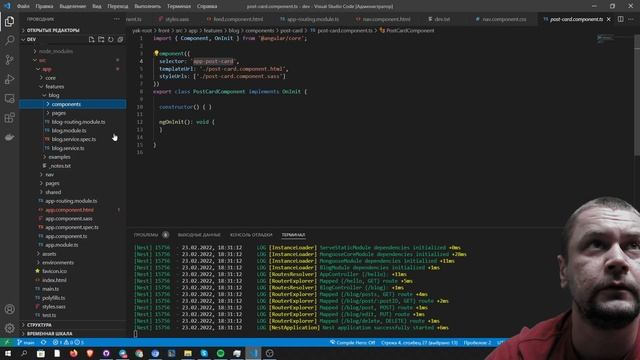Expand the examples folder
This screenshot has height=360, width=640.
(59, 157)
